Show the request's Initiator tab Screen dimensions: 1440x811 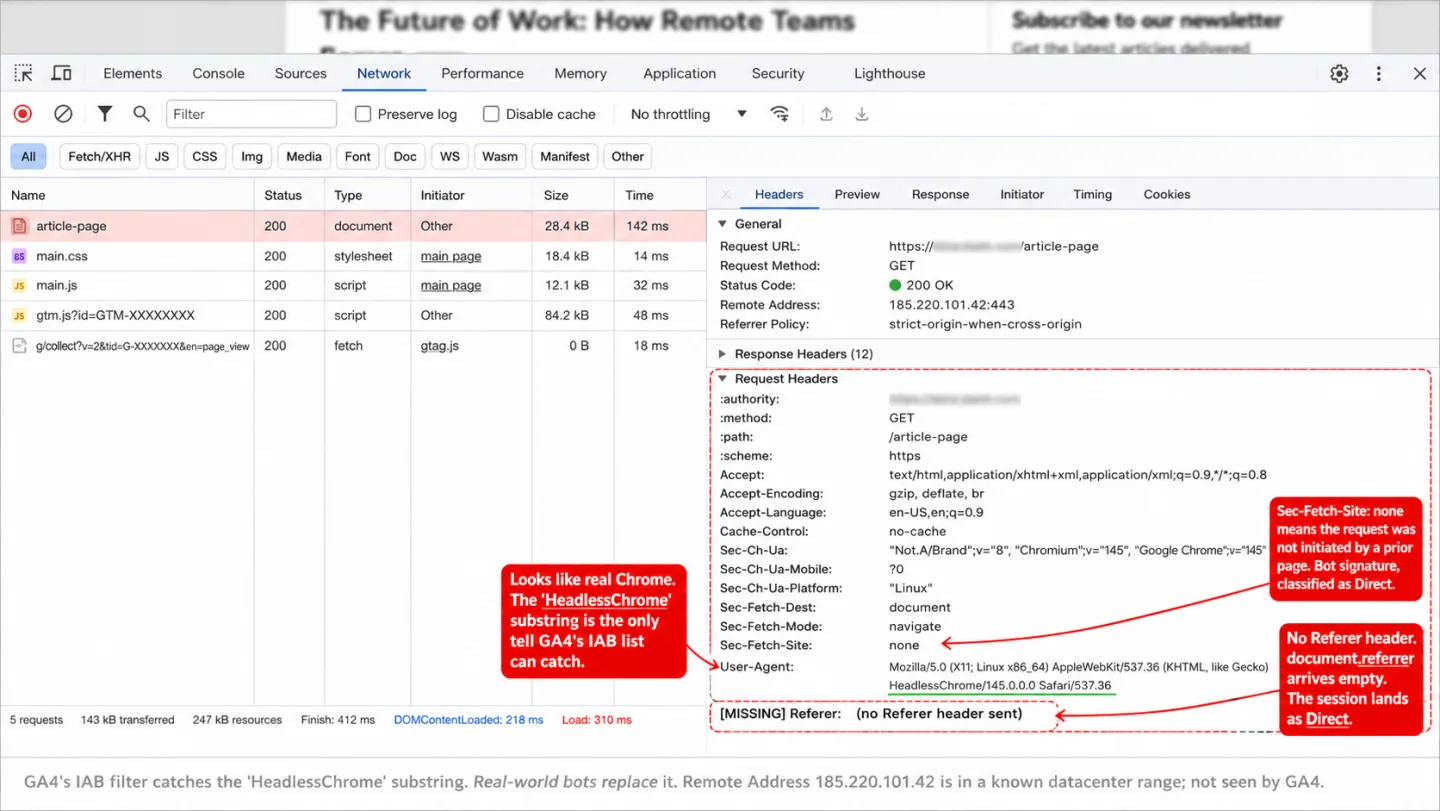[1022, 194]
